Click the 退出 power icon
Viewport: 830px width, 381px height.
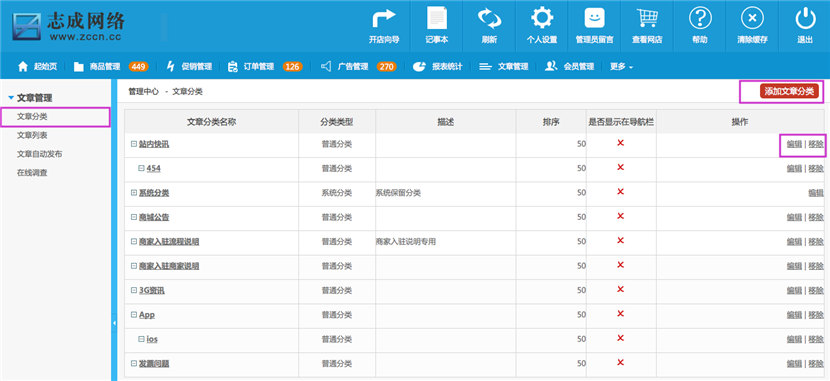805,18
